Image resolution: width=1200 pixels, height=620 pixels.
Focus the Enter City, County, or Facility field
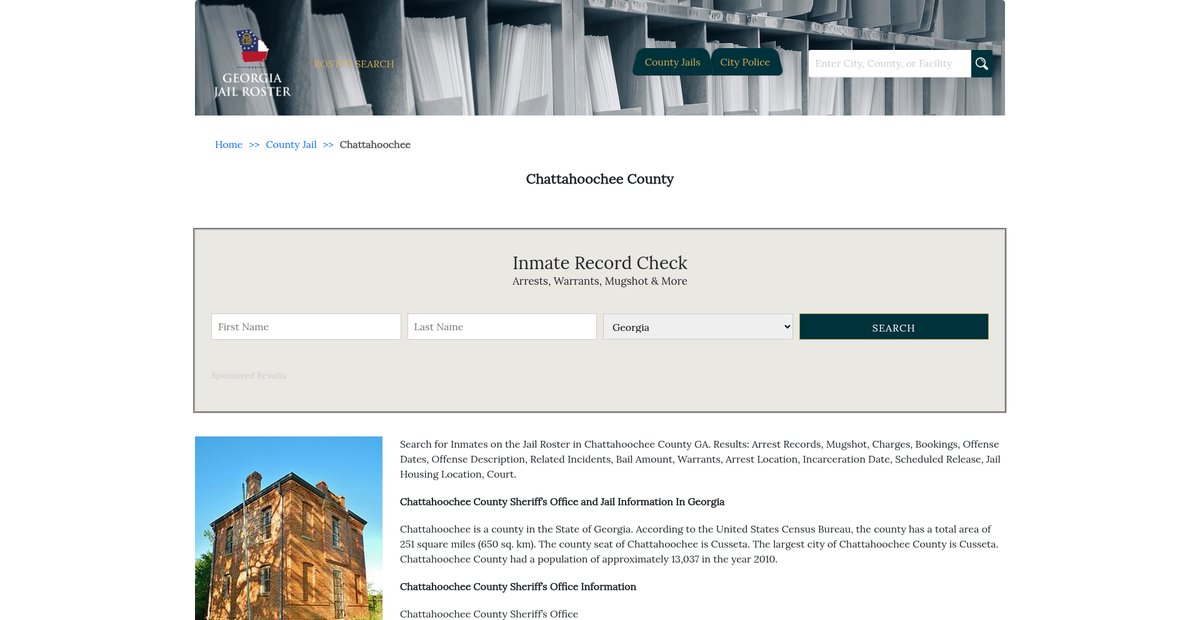(x=889, y=64)
